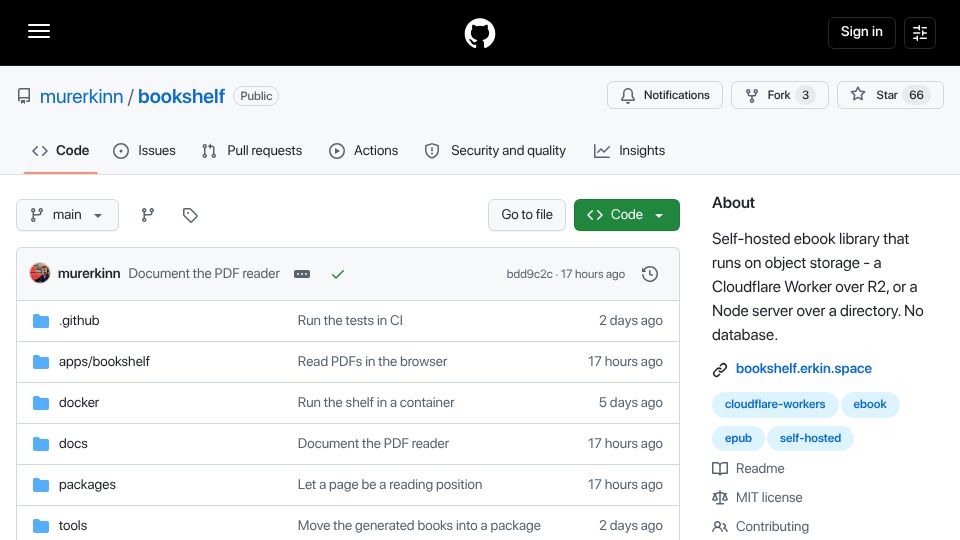Open commit bdd9c2c
The height and width of the screenshot is (540, 960).
(529, 274)
